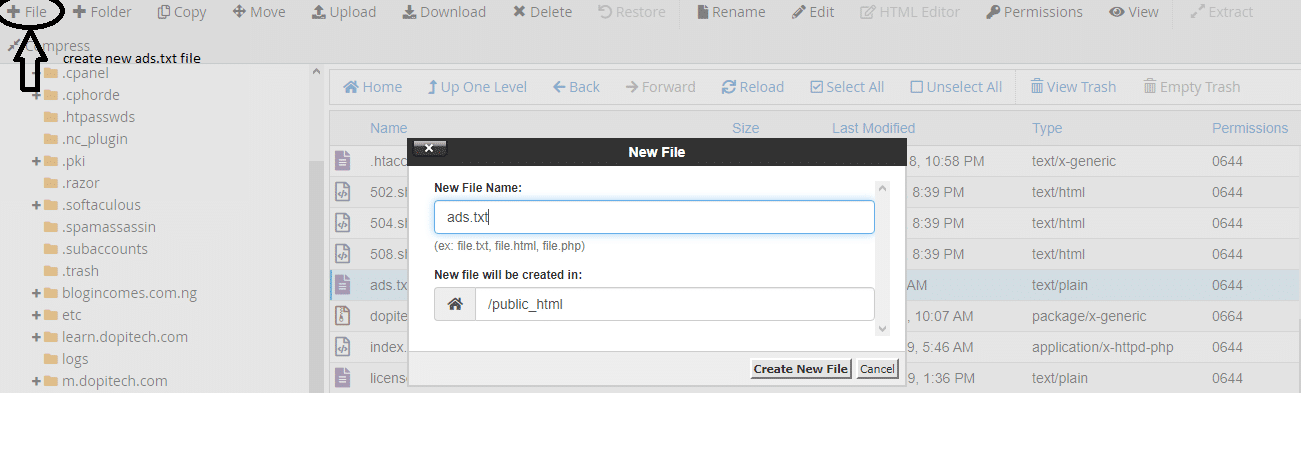1301x460 pixels.
Task: Expand the .pki folder
Action: pos(36,161)
